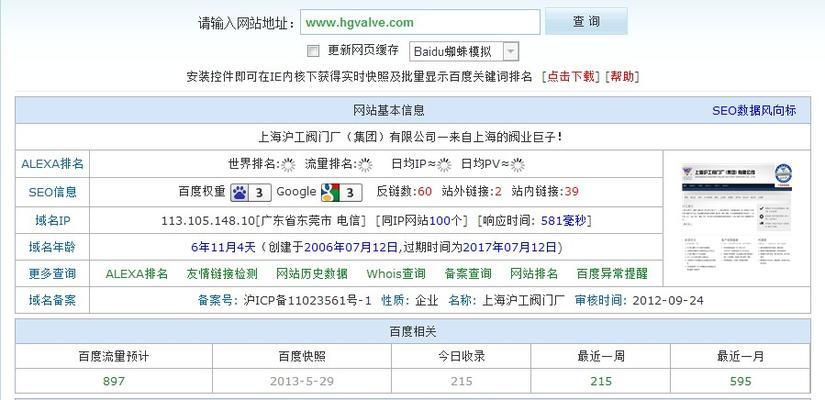Open the 友情链接检测 link
Viewport: 825px width, 400px height.
pyautogui.click(x=222, y=274)
